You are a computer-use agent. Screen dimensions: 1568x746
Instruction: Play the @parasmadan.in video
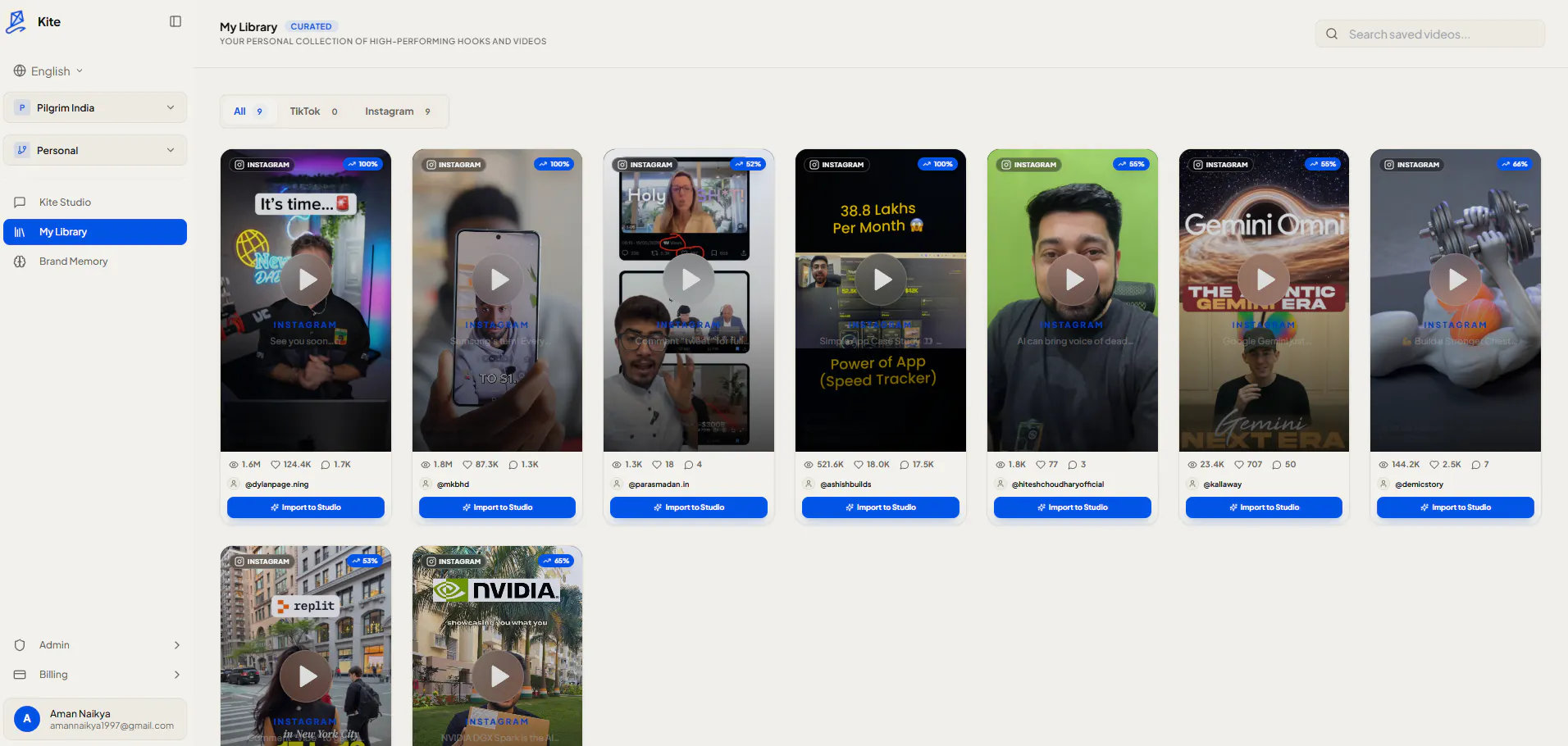tap(689, 280)
